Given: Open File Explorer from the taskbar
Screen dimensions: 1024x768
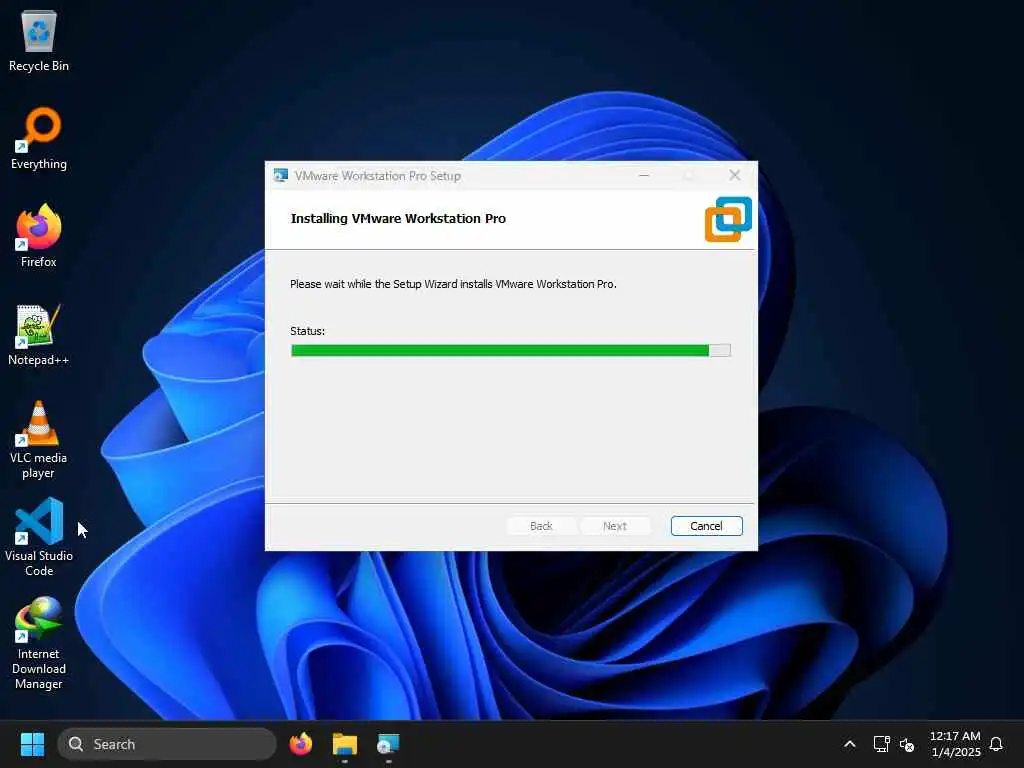Looking at the screenshot, I should pos(344,744).
